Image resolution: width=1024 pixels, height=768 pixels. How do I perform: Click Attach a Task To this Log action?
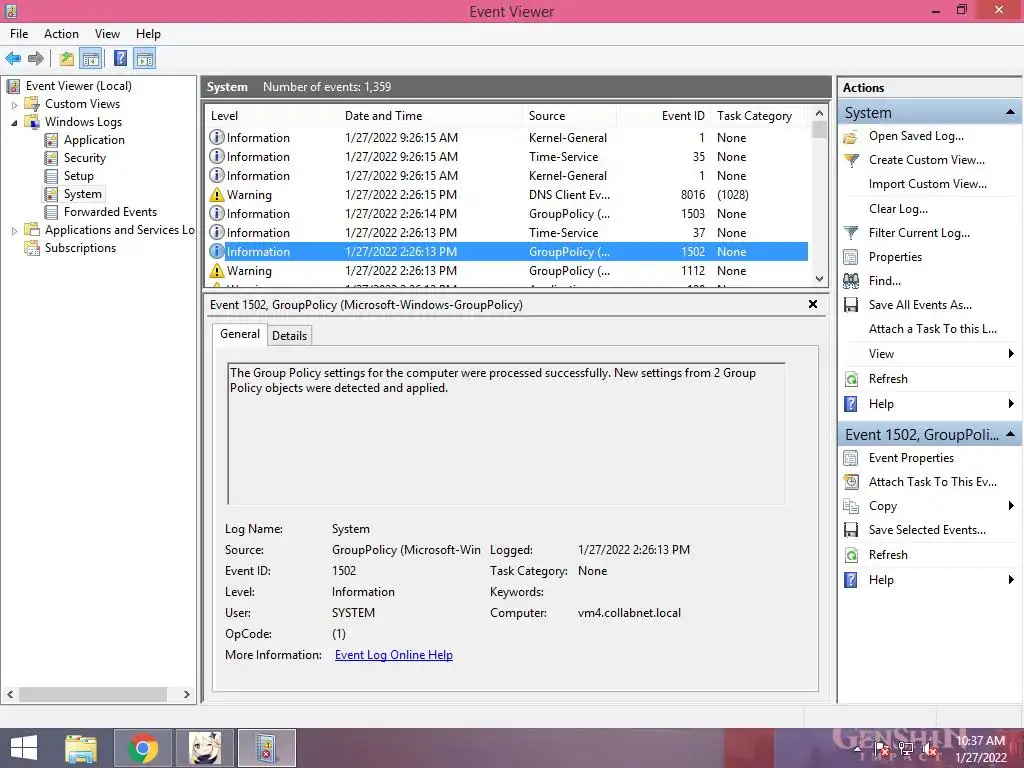click(x=933, y=329)
